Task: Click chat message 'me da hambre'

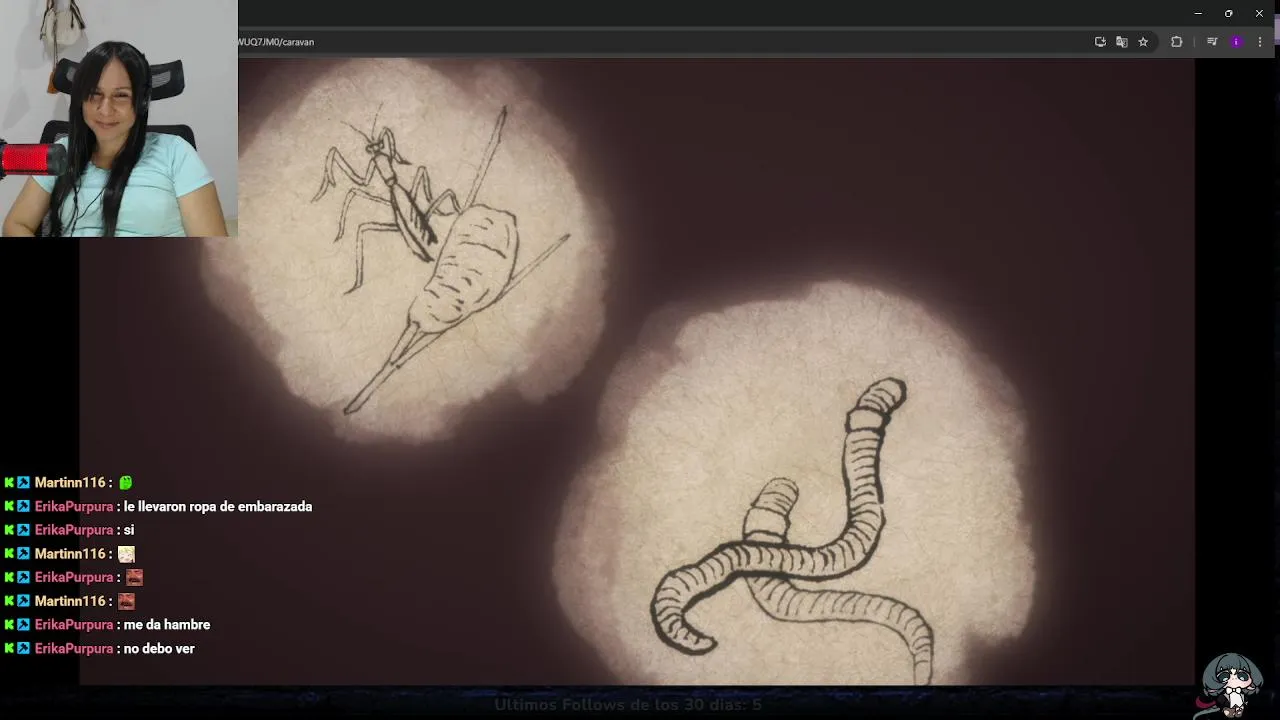Action: 167,625
